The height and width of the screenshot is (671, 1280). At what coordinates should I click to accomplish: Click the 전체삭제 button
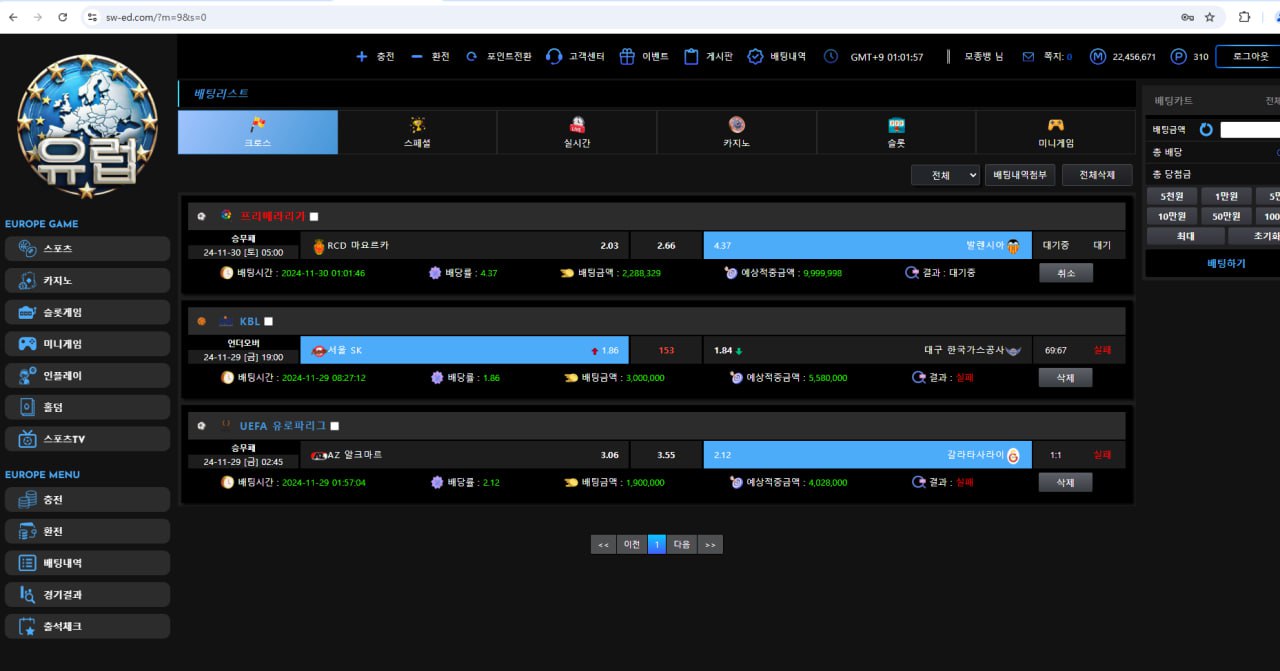(1096, 175)
